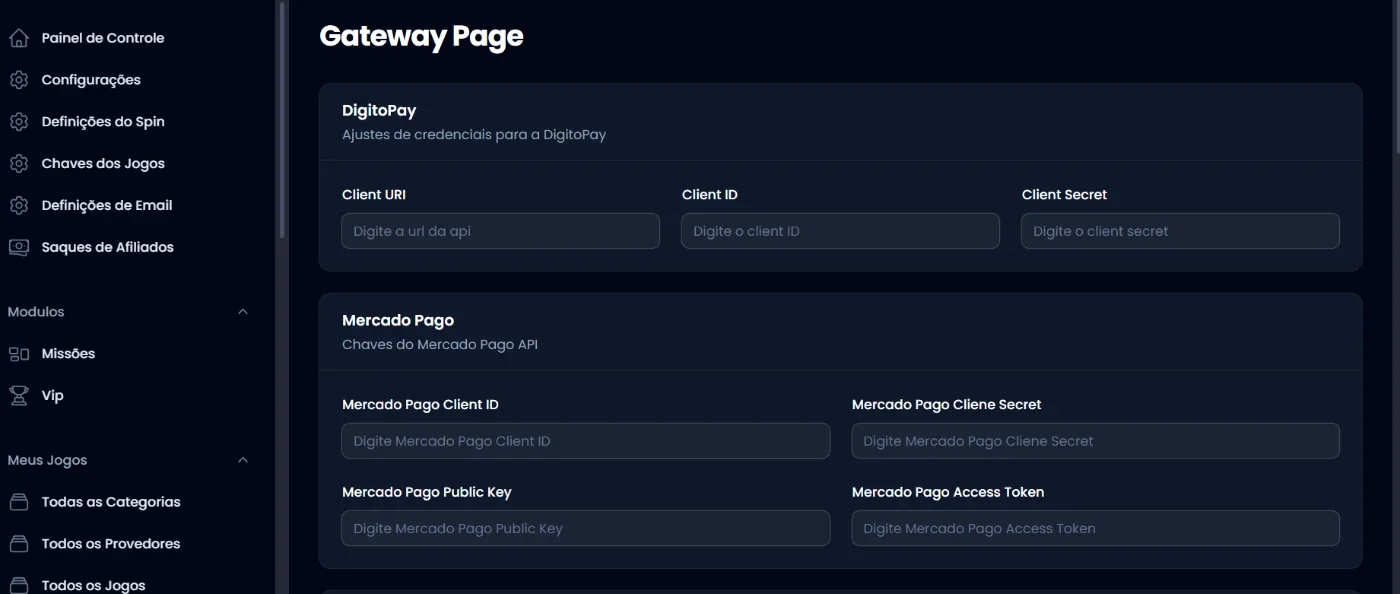
Task: Click the gear icon beside Definições do Spin
Action: (x=18, y=122)
